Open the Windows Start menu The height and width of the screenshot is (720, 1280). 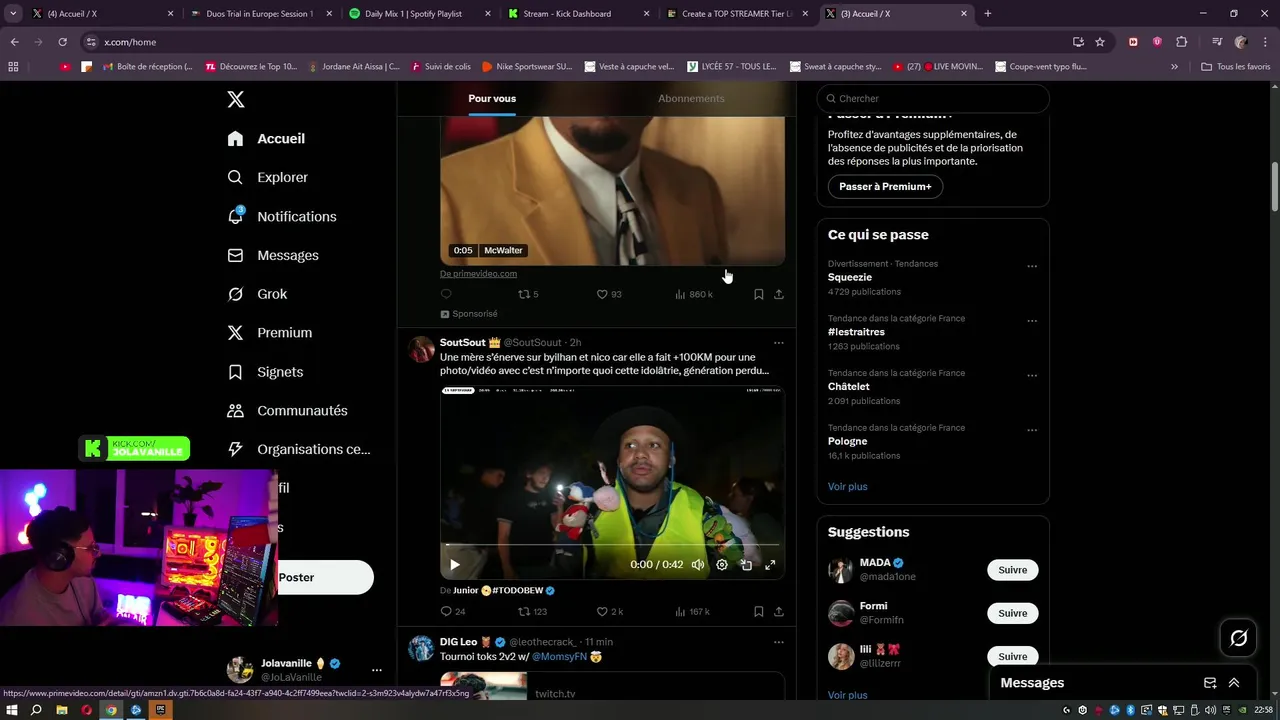pyautogui.click(x=12, y=710)
